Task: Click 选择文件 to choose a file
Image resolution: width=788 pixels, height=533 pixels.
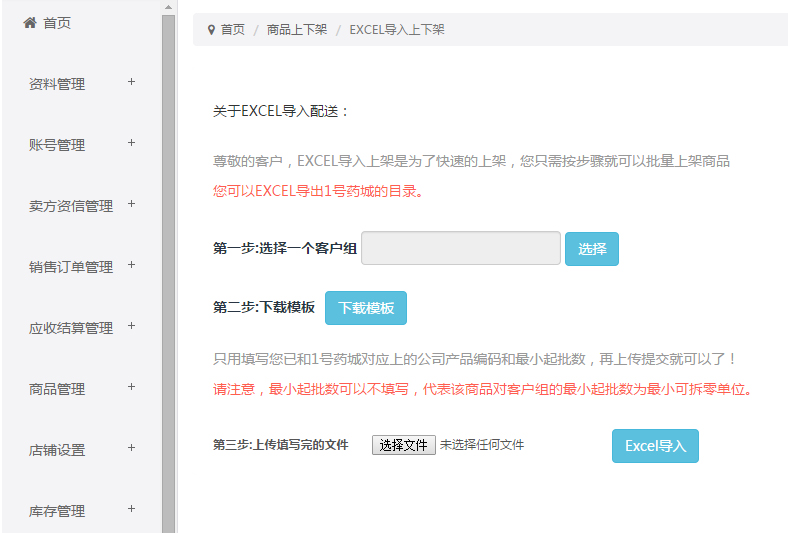Action: tap(404, 445)
